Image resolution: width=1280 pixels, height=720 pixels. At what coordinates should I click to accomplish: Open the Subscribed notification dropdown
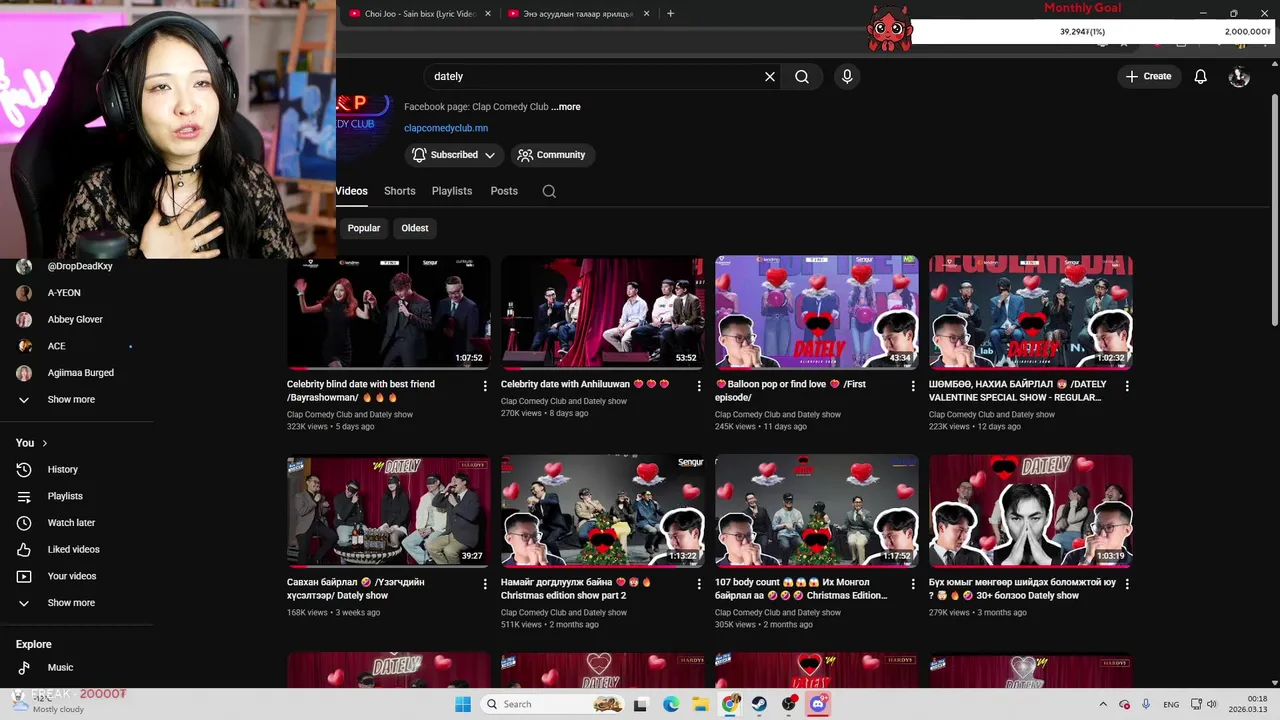pos(454,155)
